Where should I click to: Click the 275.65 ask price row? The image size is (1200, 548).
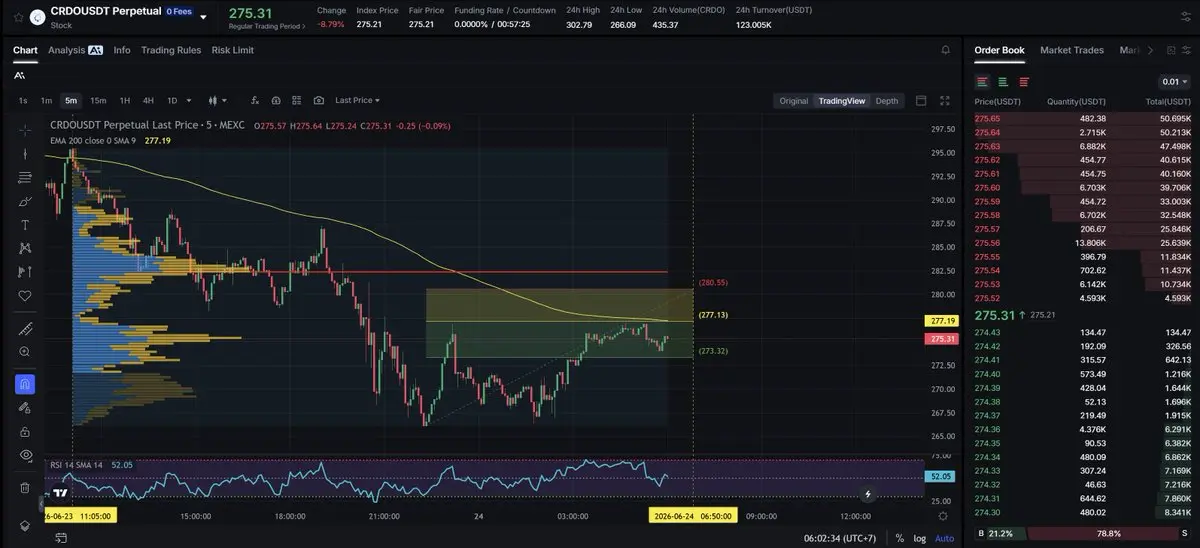coord(1083,118)
